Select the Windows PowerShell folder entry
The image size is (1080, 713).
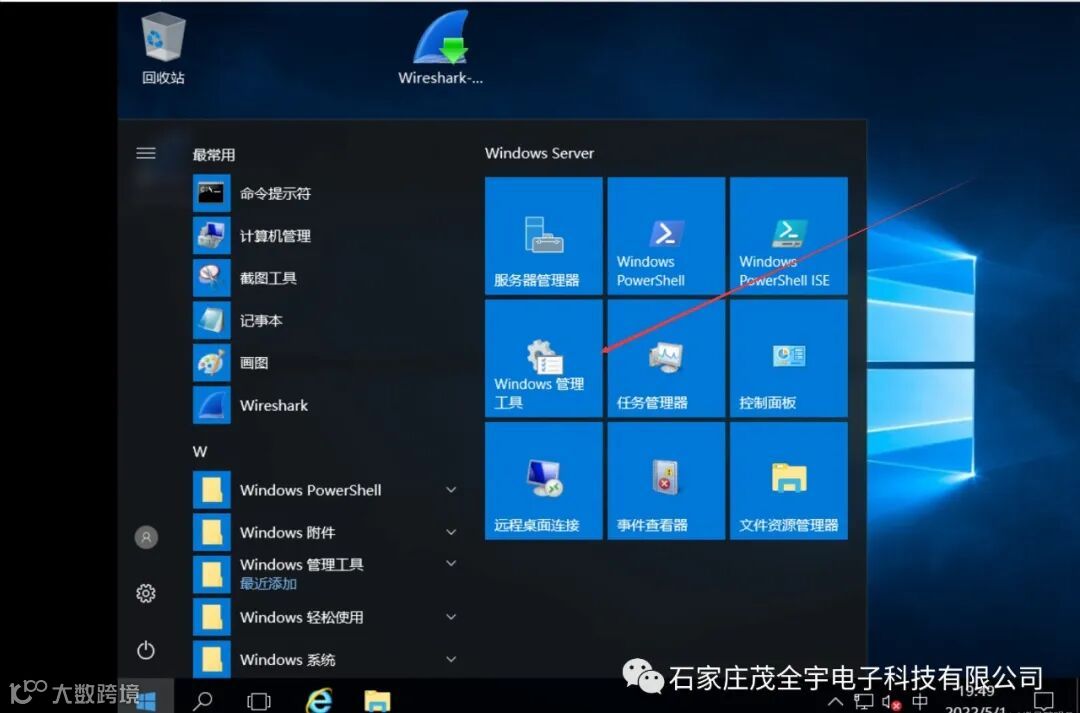[324, 490]
